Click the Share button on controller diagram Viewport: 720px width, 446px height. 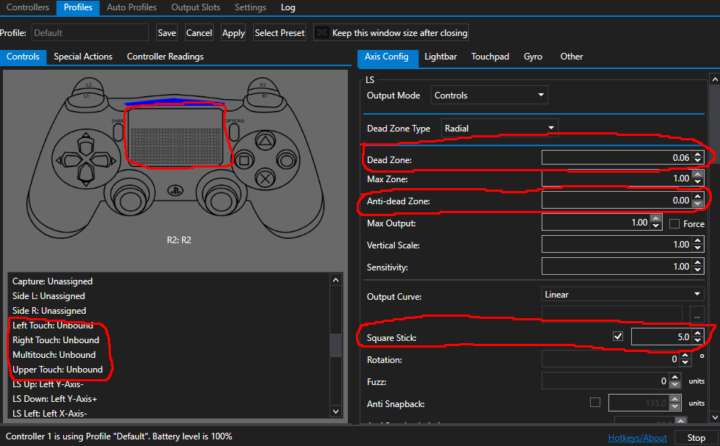point(118,132)
